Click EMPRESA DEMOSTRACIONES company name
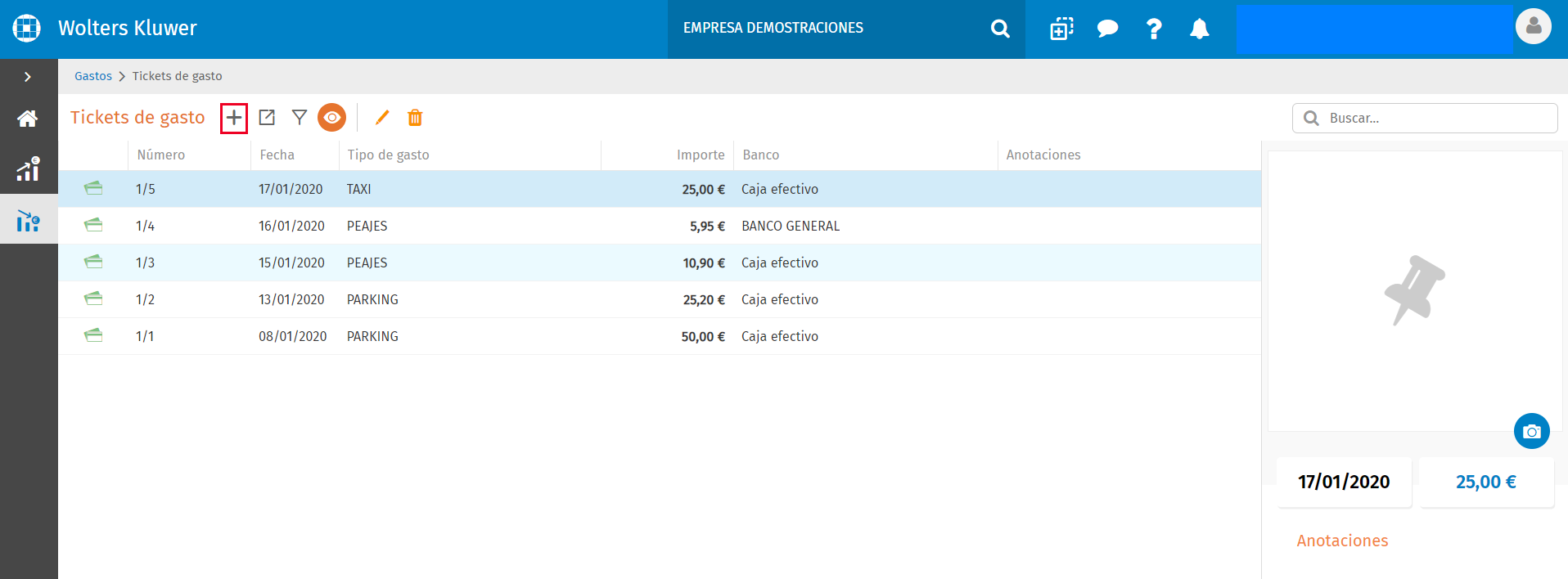Screen dimensions: 1568x579 click(x=773, y=28)
